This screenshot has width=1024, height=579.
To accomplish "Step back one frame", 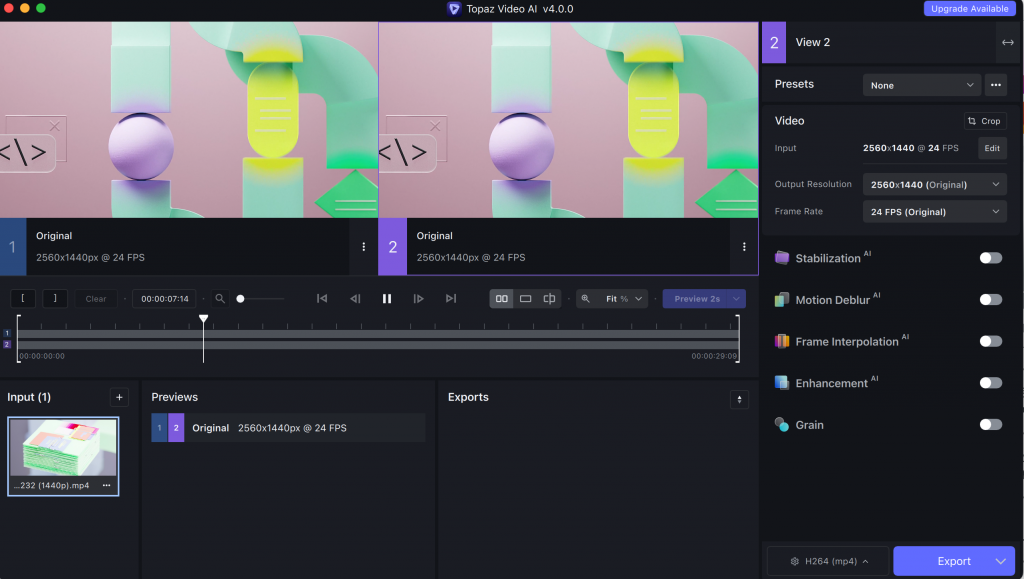I will pos(353,298).
